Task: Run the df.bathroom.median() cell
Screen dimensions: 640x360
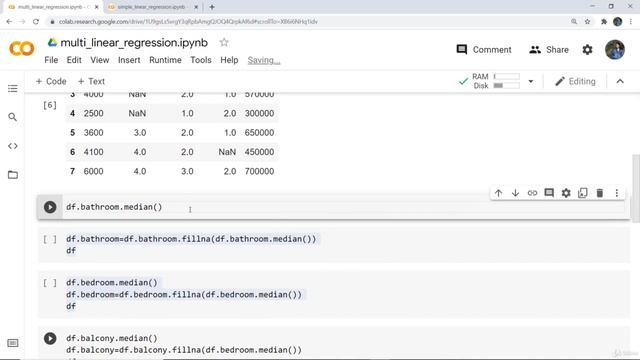Action: tap(50, 207)
